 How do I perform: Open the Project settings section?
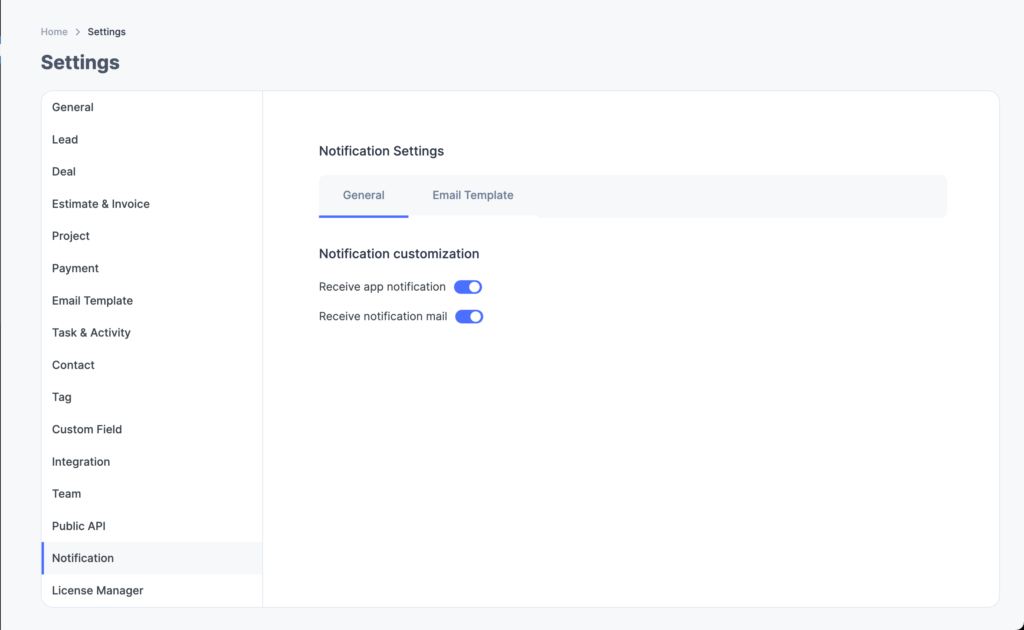click(70, 235)
